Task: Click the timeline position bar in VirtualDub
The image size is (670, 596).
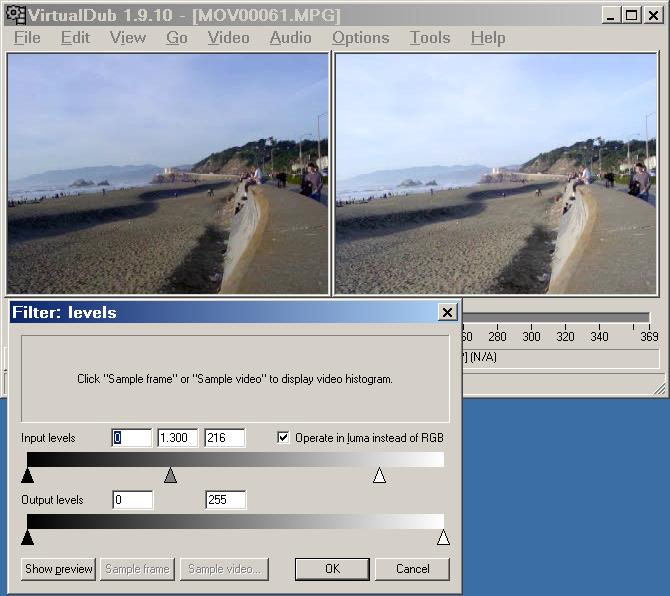Action: pyautogui.click(x=555, y=317)
